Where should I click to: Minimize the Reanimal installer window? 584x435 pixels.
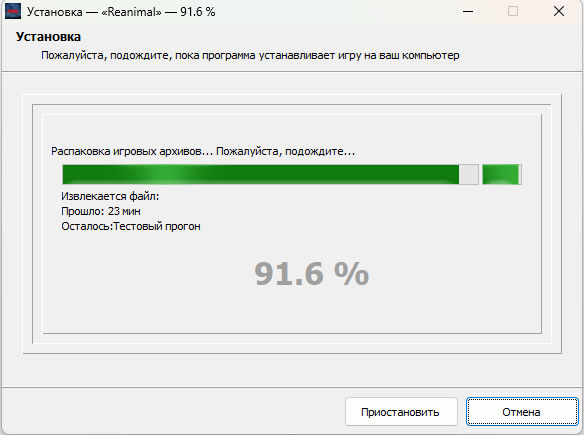468,12
